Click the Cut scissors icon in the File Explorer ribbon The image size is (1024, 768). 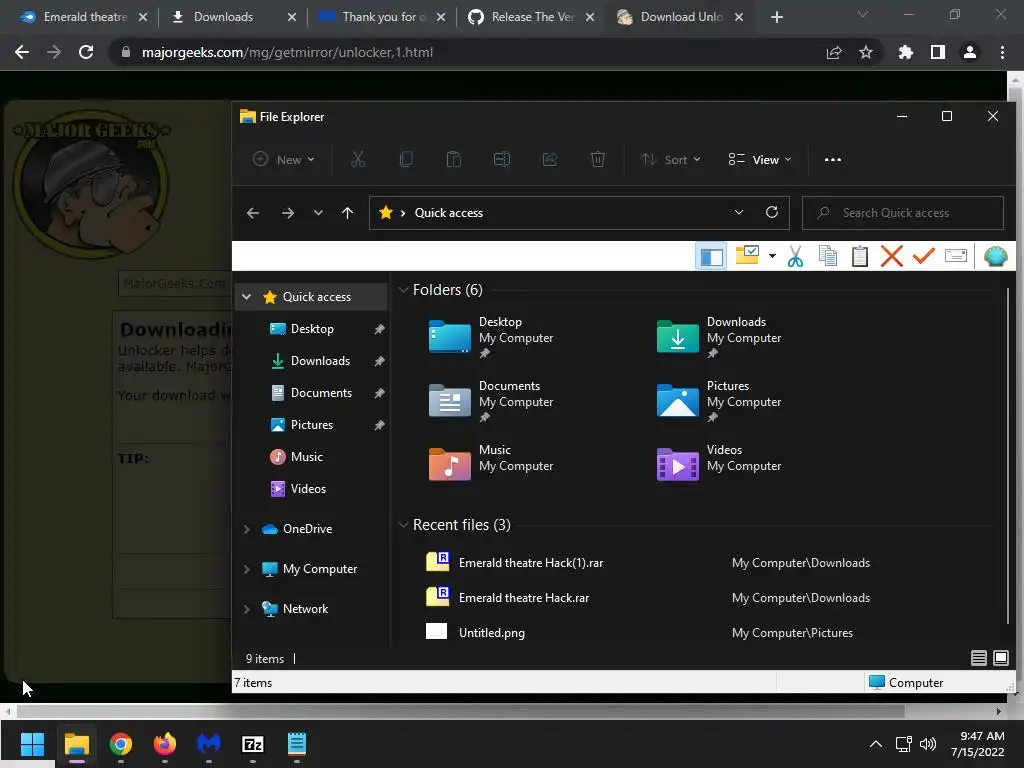tap(358, 159)
